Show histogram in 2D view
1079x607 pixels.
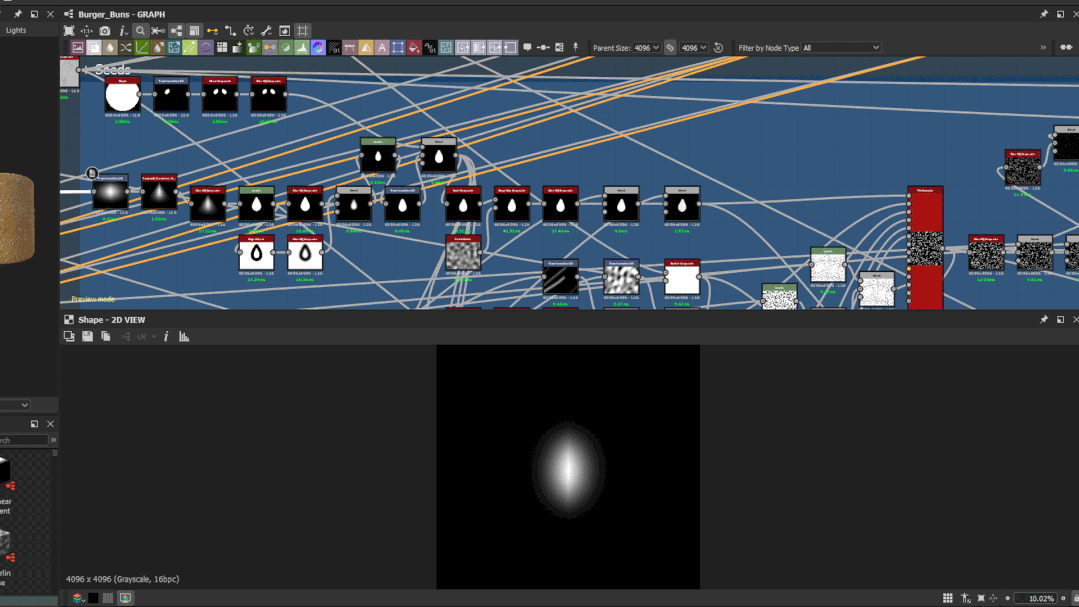[184, 337]
